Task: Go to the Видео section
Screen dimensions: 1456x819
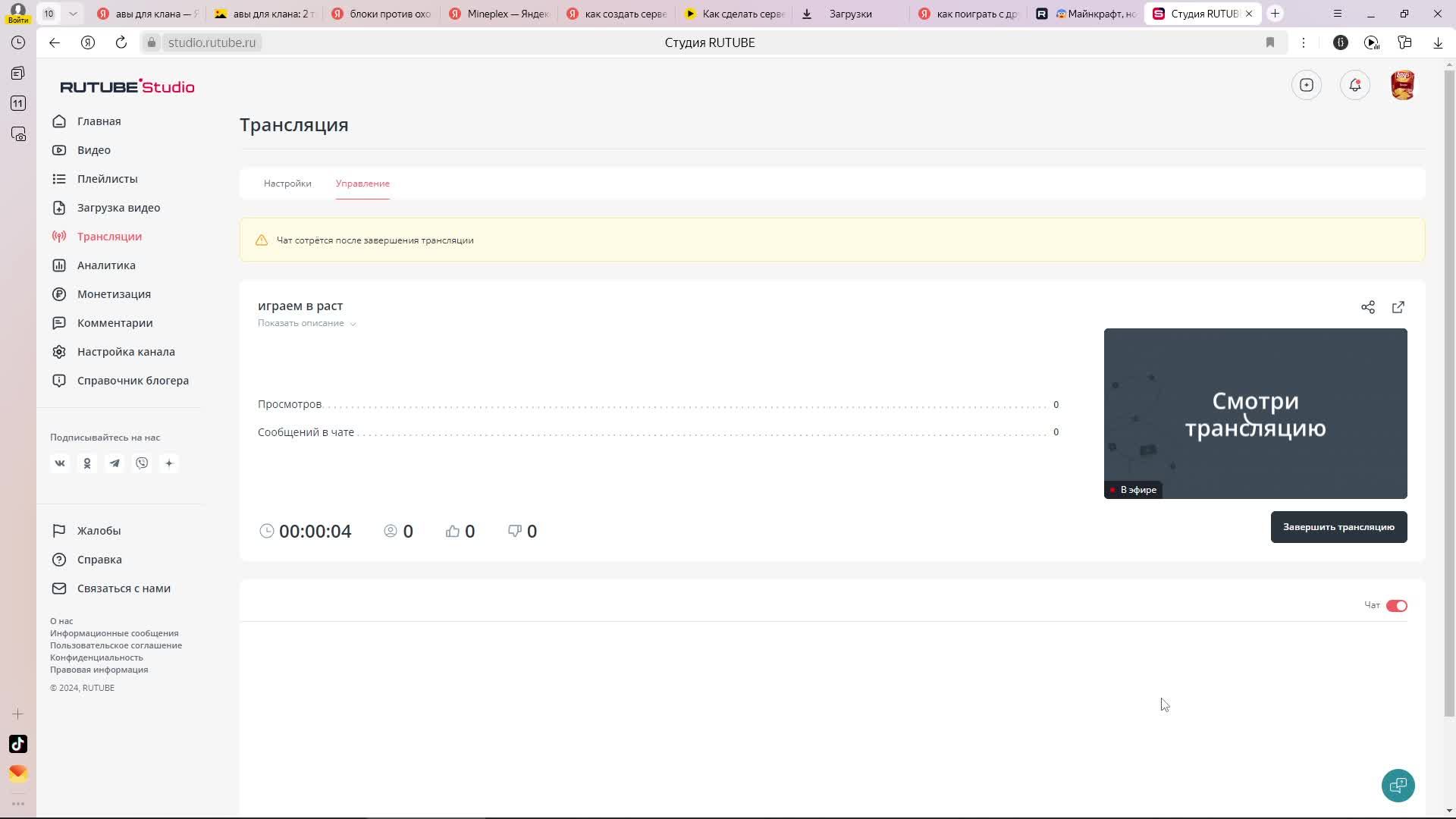Action: 94,150
